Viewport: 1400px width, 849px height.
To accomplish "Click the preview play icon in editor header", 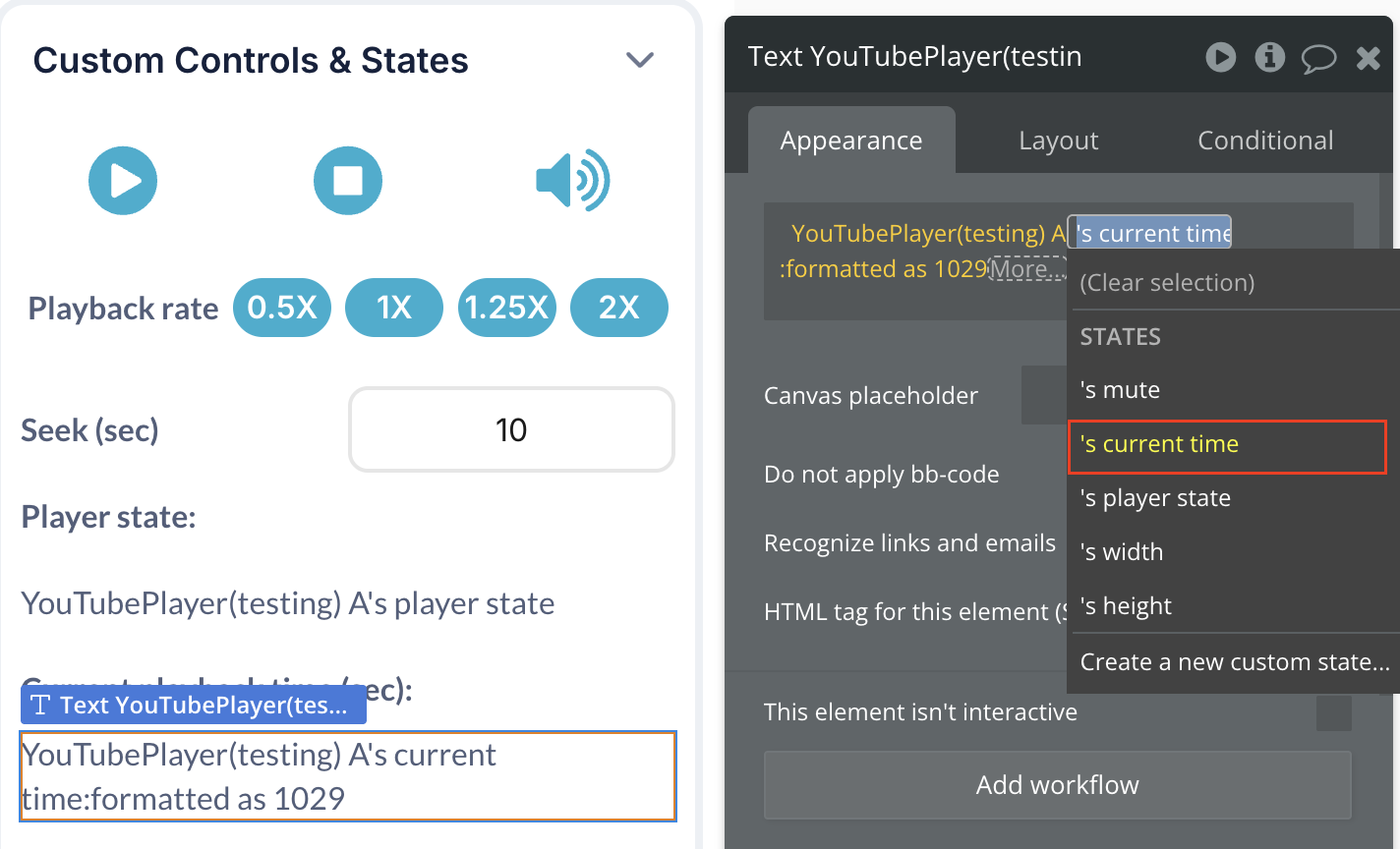I will [1221, 58].
